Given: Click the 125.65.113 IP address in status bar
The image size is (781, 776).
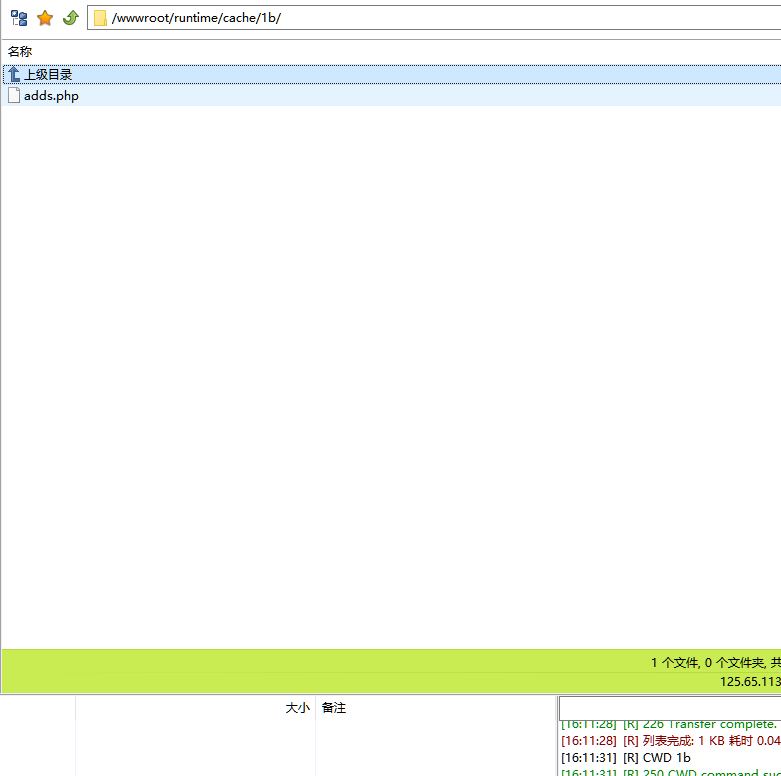Looking at the screenshot, I should (749, 681).
